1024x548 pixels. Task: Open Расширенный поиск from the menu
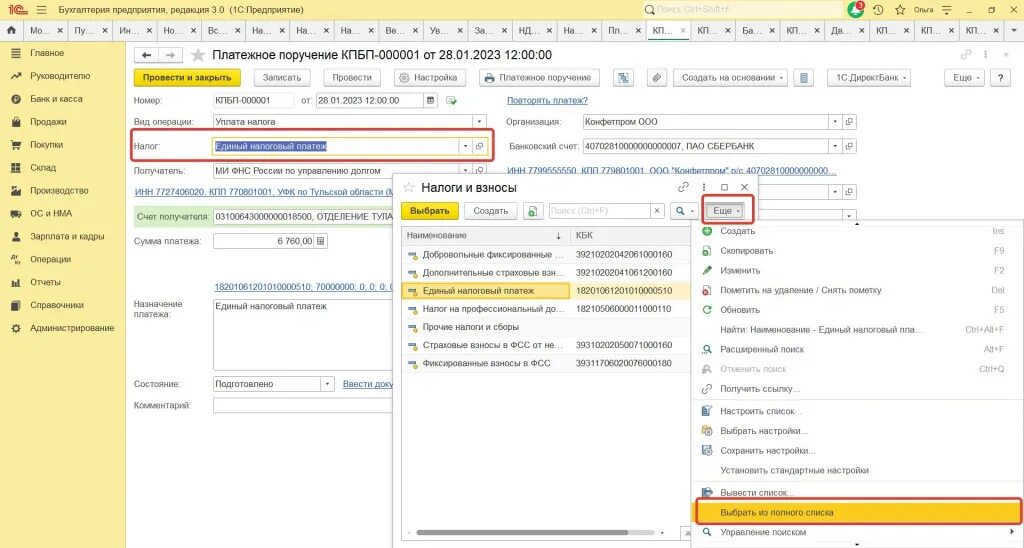pos(857,349)
